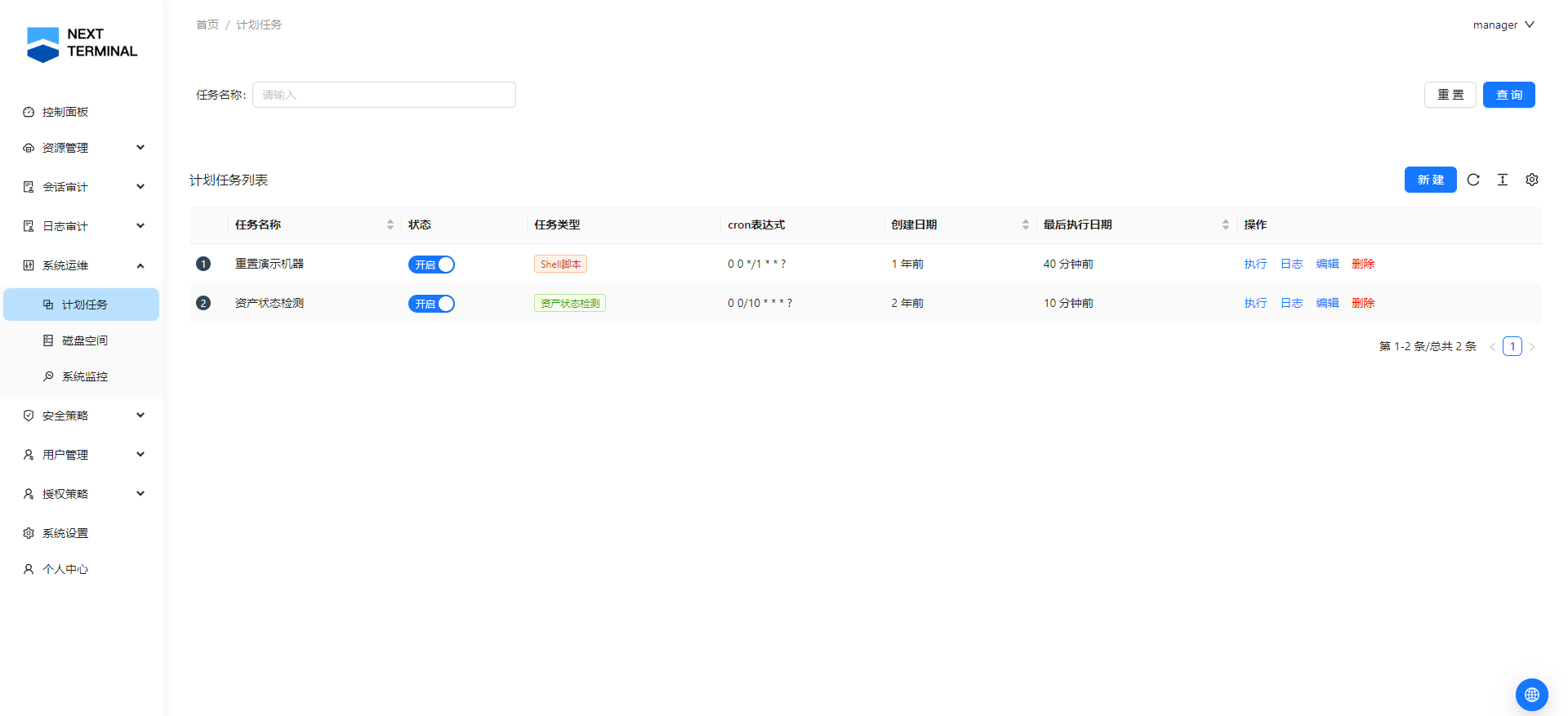Expand 资源管理 menu chevron
Viewport: 1568px width, 716px height.
[x=140, y=148]
